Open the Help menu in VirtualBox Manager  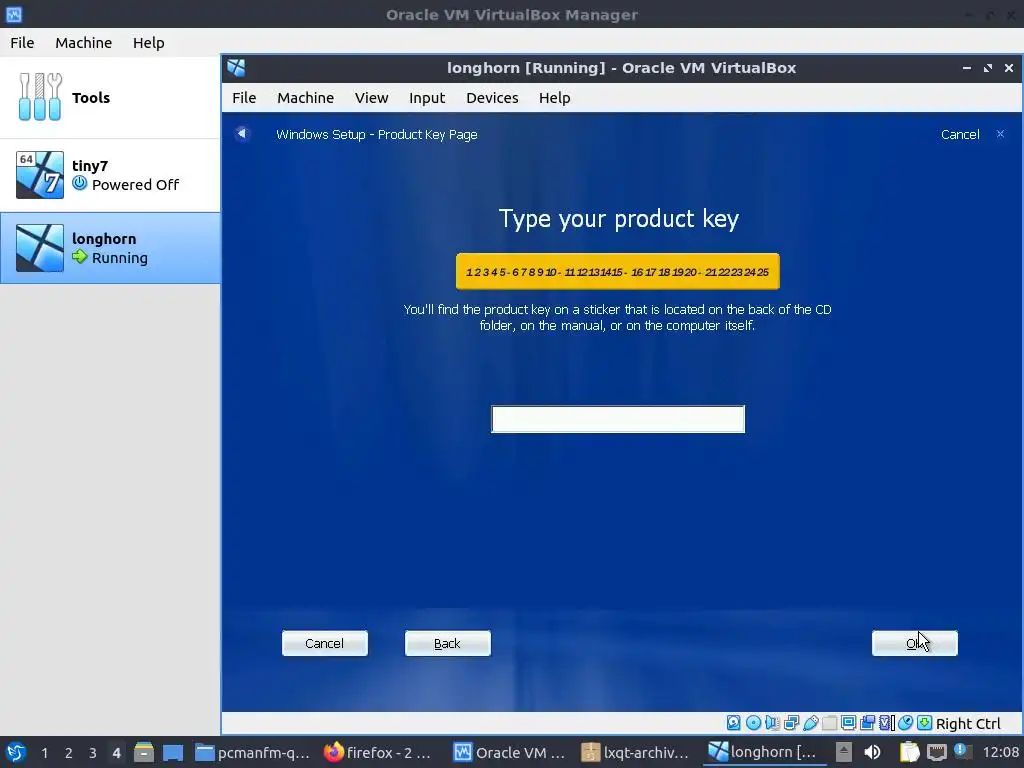[x=148, y=42]
